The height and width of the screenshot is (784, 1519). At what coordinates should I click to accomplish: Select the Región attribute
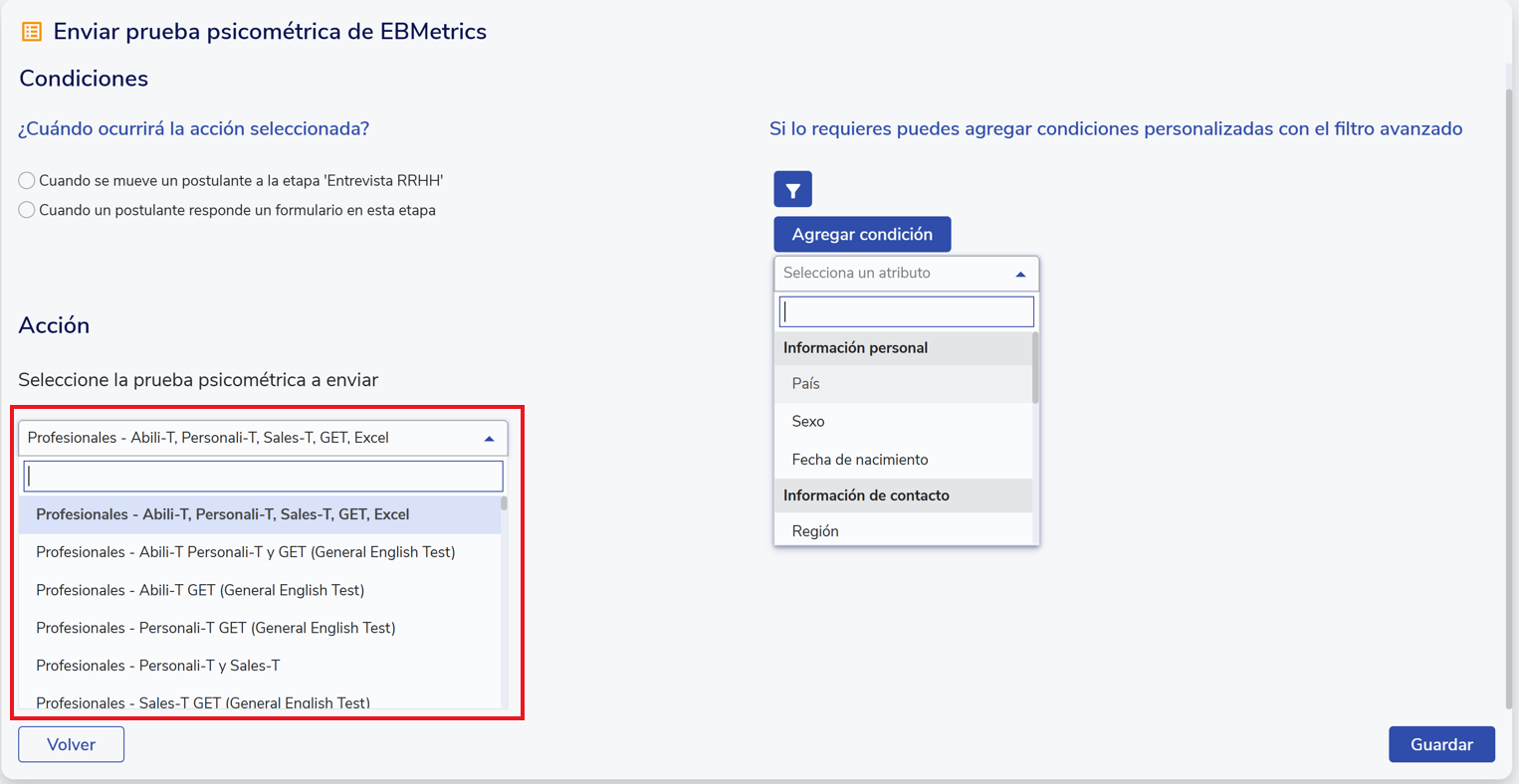pos(815,531)
